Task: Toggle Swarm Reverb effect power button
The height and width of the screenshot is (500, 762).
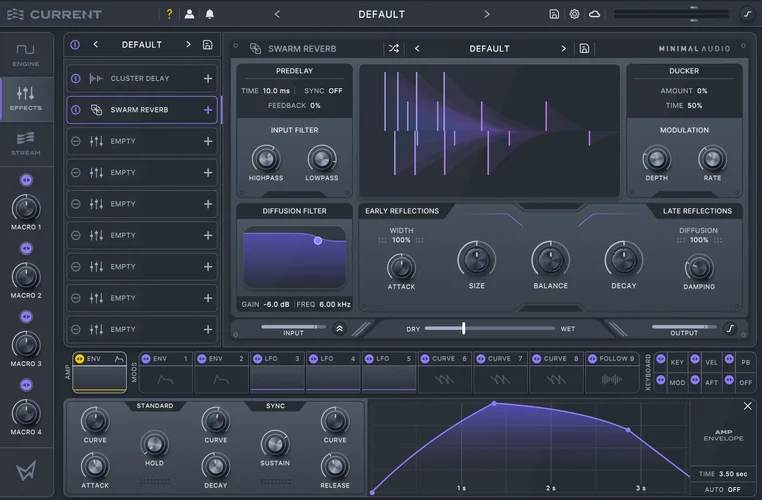Action: click(x=76, y=110)
